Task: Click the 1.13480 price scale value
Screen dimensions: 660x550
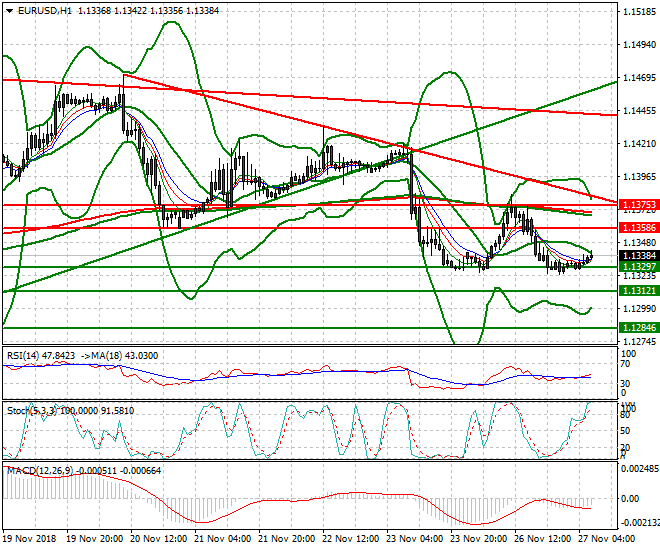Action: pos(639,242)
